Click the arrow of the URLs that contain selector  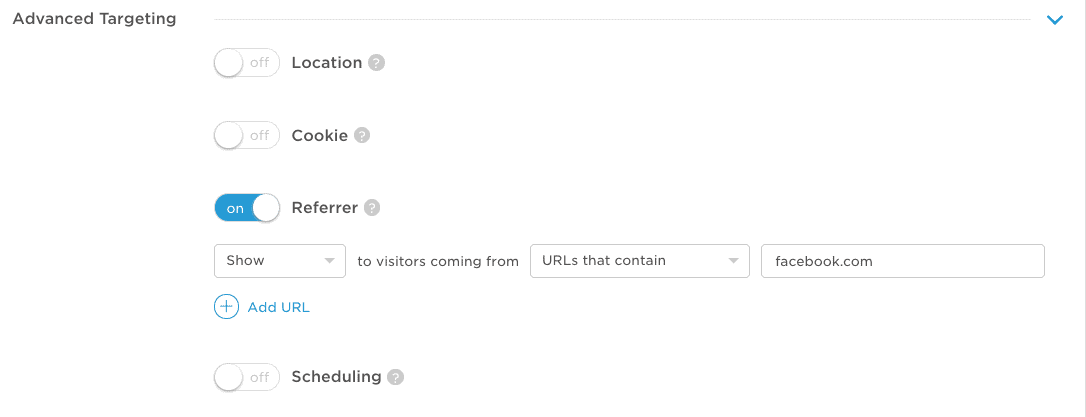click(x=733, y=262)
